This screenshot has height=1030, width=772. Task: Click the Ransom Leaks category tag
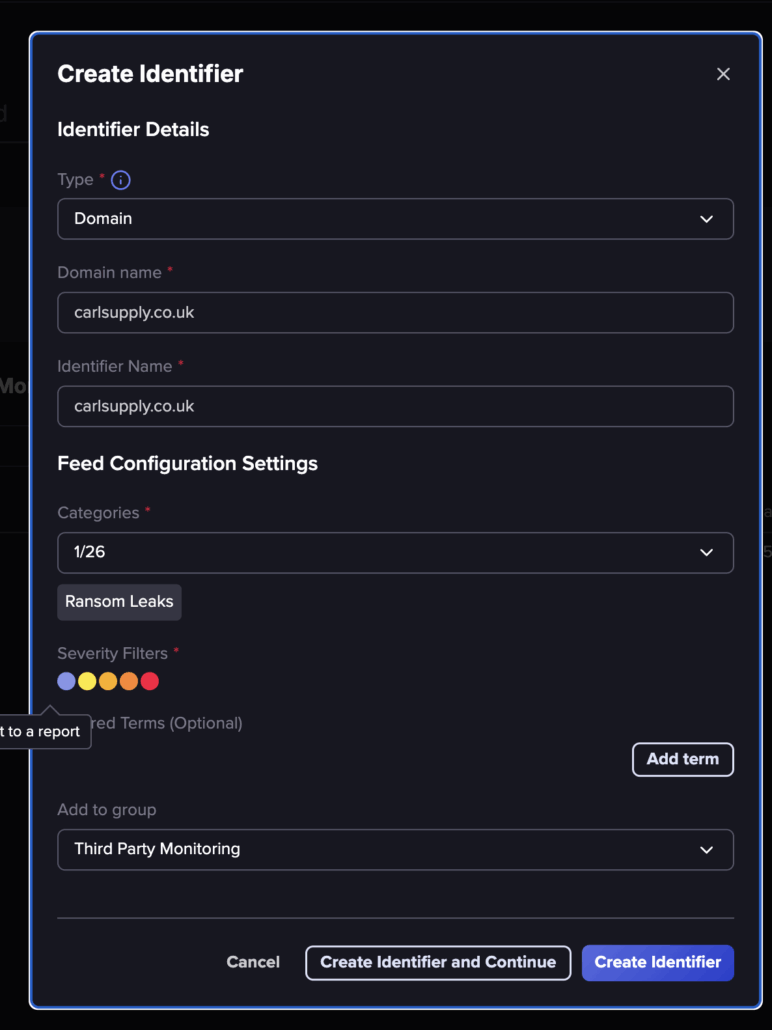(x=119, y=602)
